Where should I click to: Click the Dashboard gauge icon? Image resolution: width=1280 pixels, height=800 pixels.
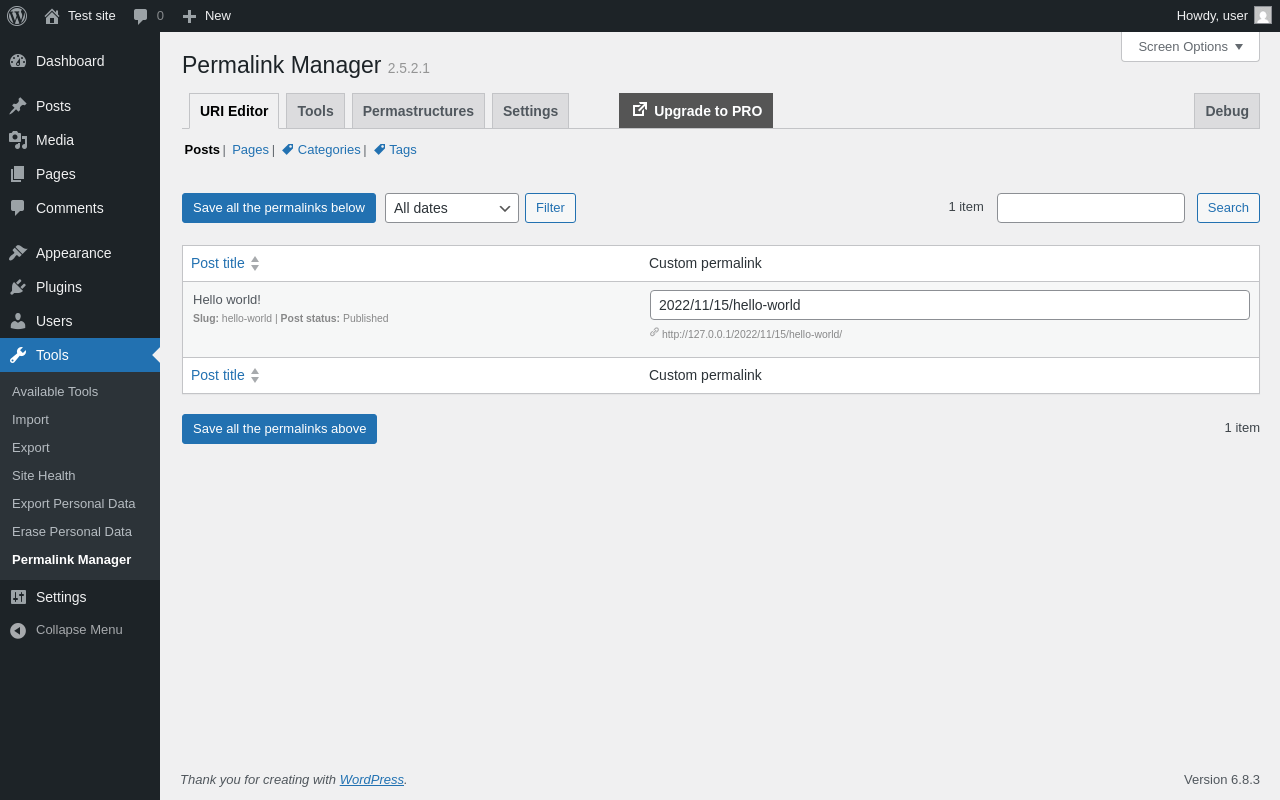pos(18,61)
